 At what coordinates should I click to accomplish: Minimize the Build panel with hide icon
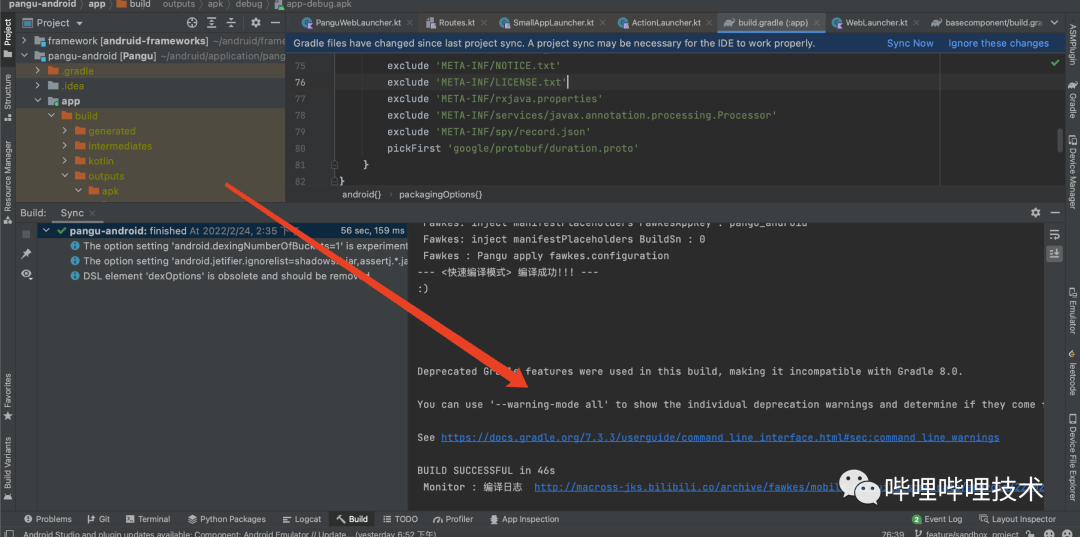coord(1057,213)
